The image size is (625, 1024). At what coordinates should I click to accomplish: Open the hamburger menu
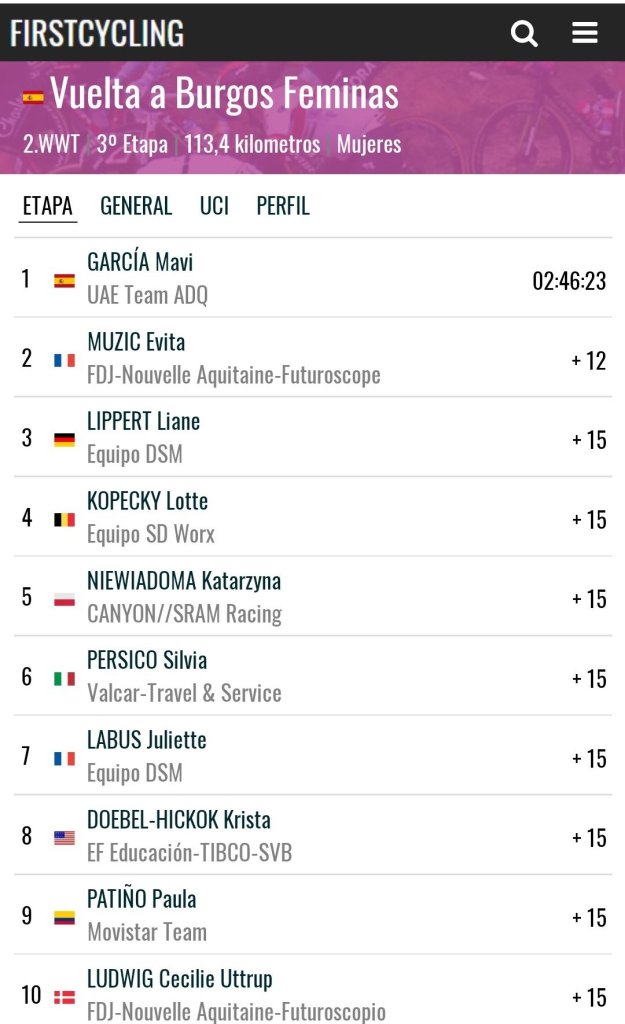pos(585,33)
